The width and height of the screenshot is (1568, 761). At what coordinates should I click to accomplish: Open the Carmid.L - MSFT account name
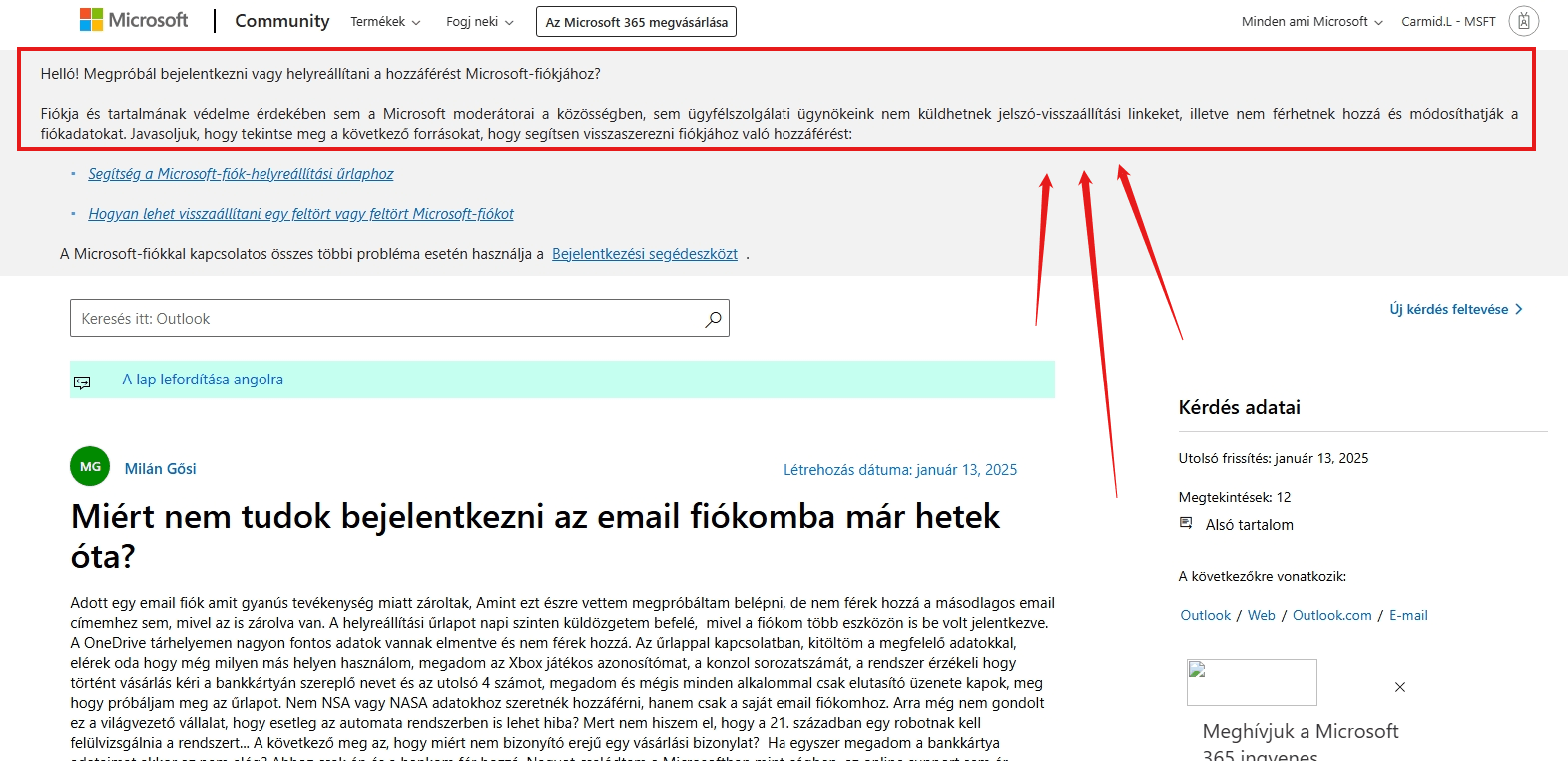coord(1448,22)
